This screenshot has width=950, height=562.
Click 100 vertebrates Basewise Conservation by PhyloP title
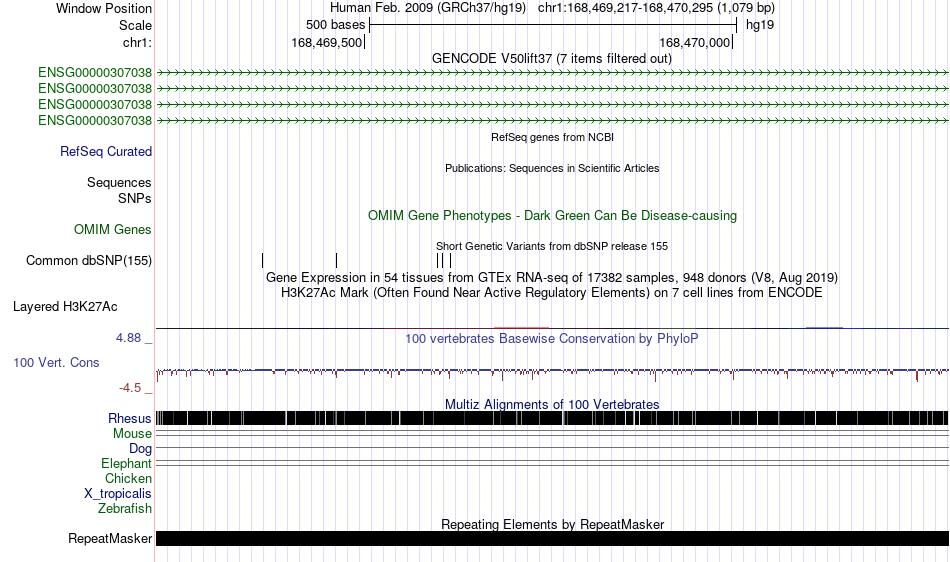[x=552, y=339]
